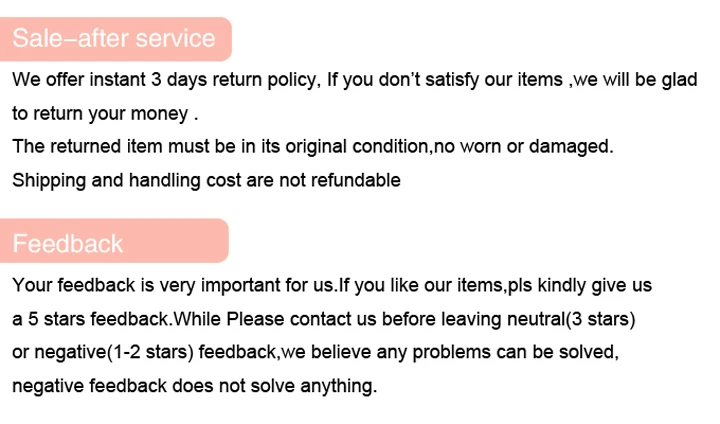The width and height of the screenshot is (720, 424).
Task: Click the word 'anything' in last line
Action: click(338, 386)
